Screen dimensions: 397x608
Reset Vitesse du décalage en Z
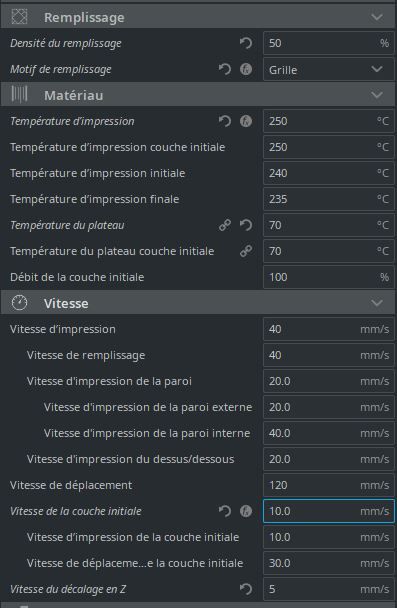tap(246, 589)
